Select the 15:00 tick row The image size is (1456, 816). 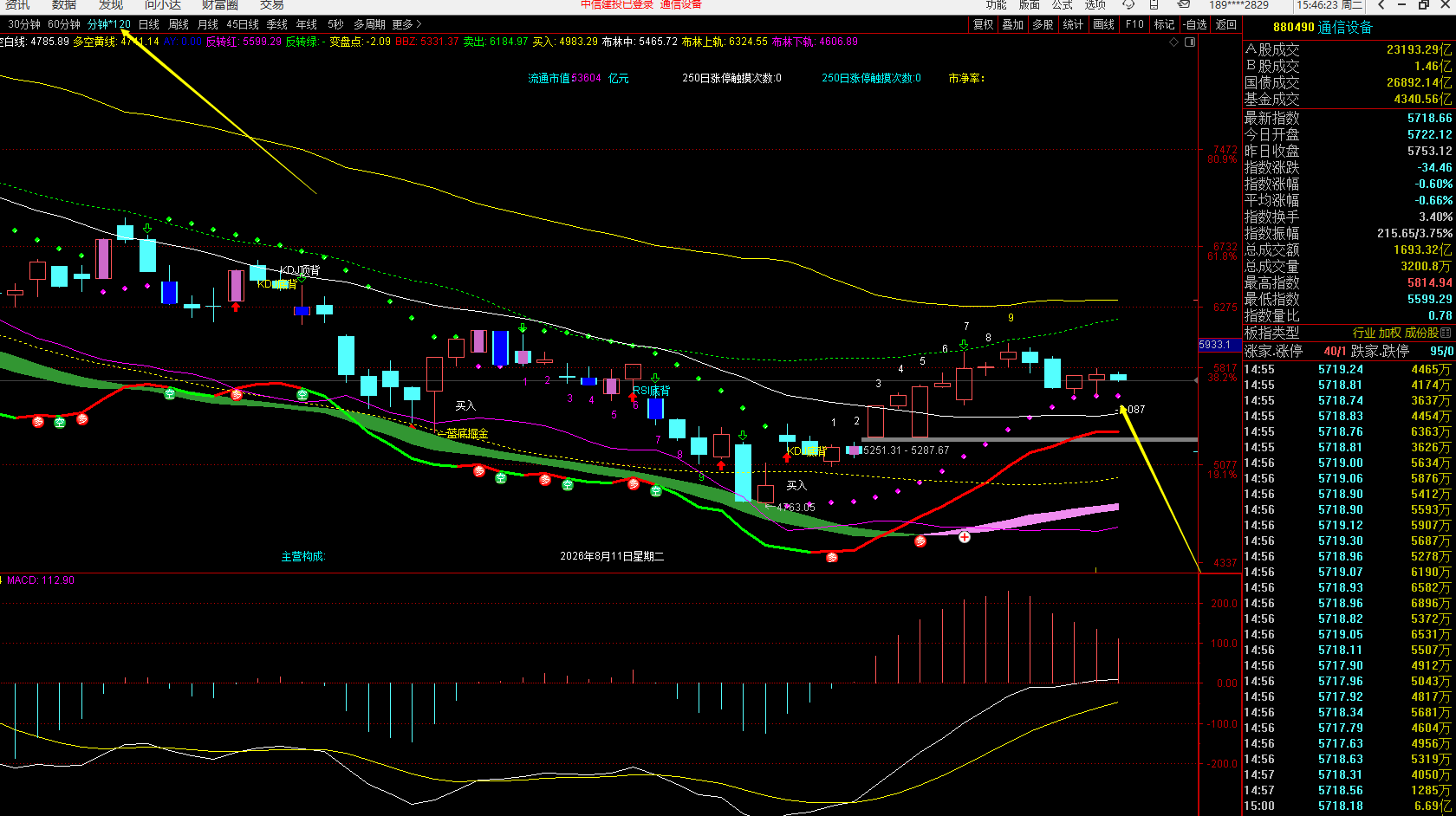[1349, 806]
